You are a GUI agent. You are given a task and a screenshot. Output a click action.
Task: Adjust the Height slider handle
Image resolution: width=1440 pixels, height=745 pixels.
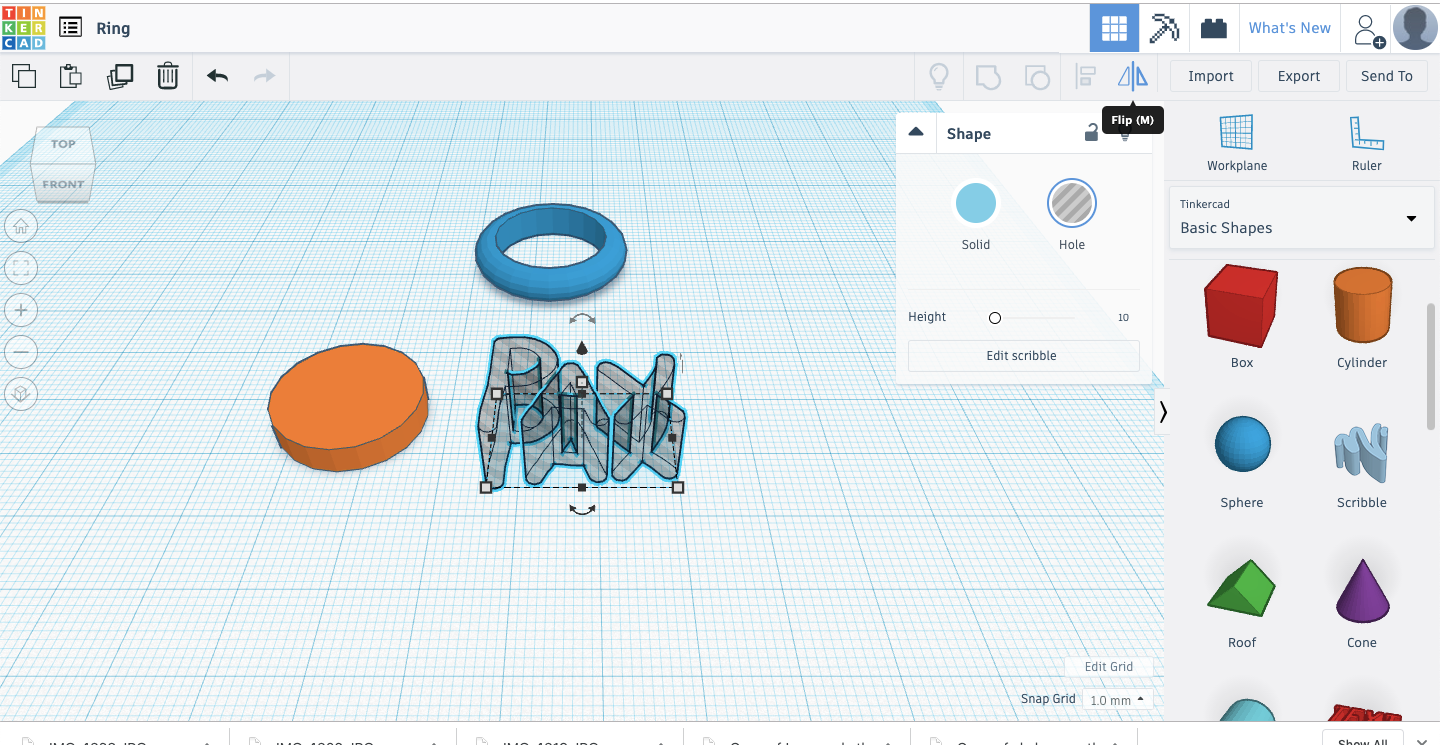tap(994, 318)
